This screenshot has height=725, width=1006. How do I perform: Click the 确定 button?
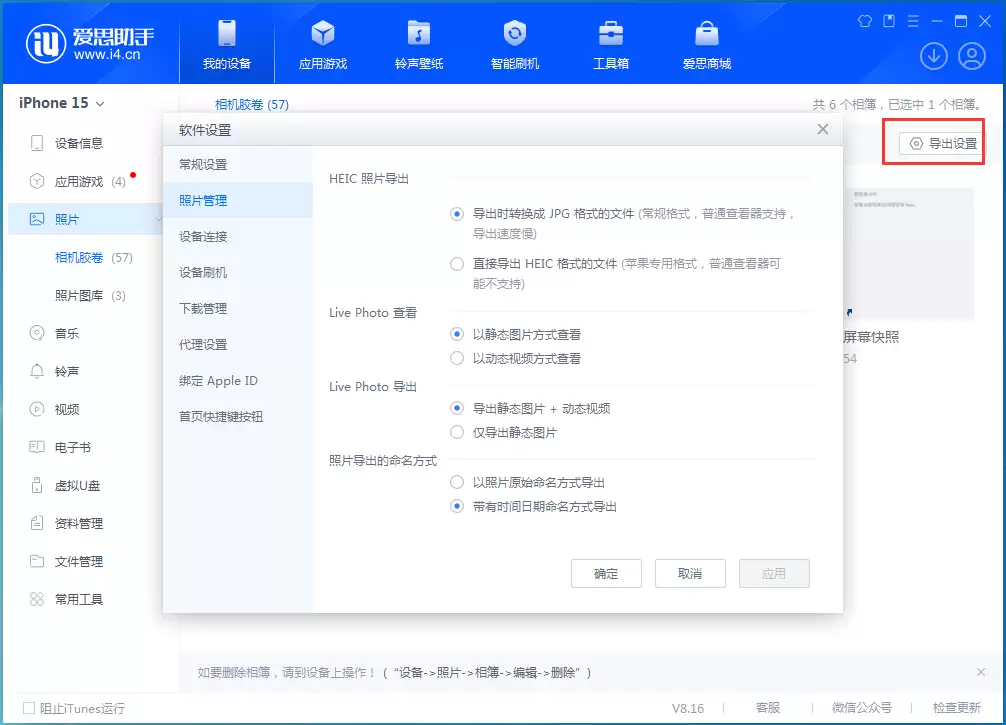pyautogui.click(x=606, y=574)
